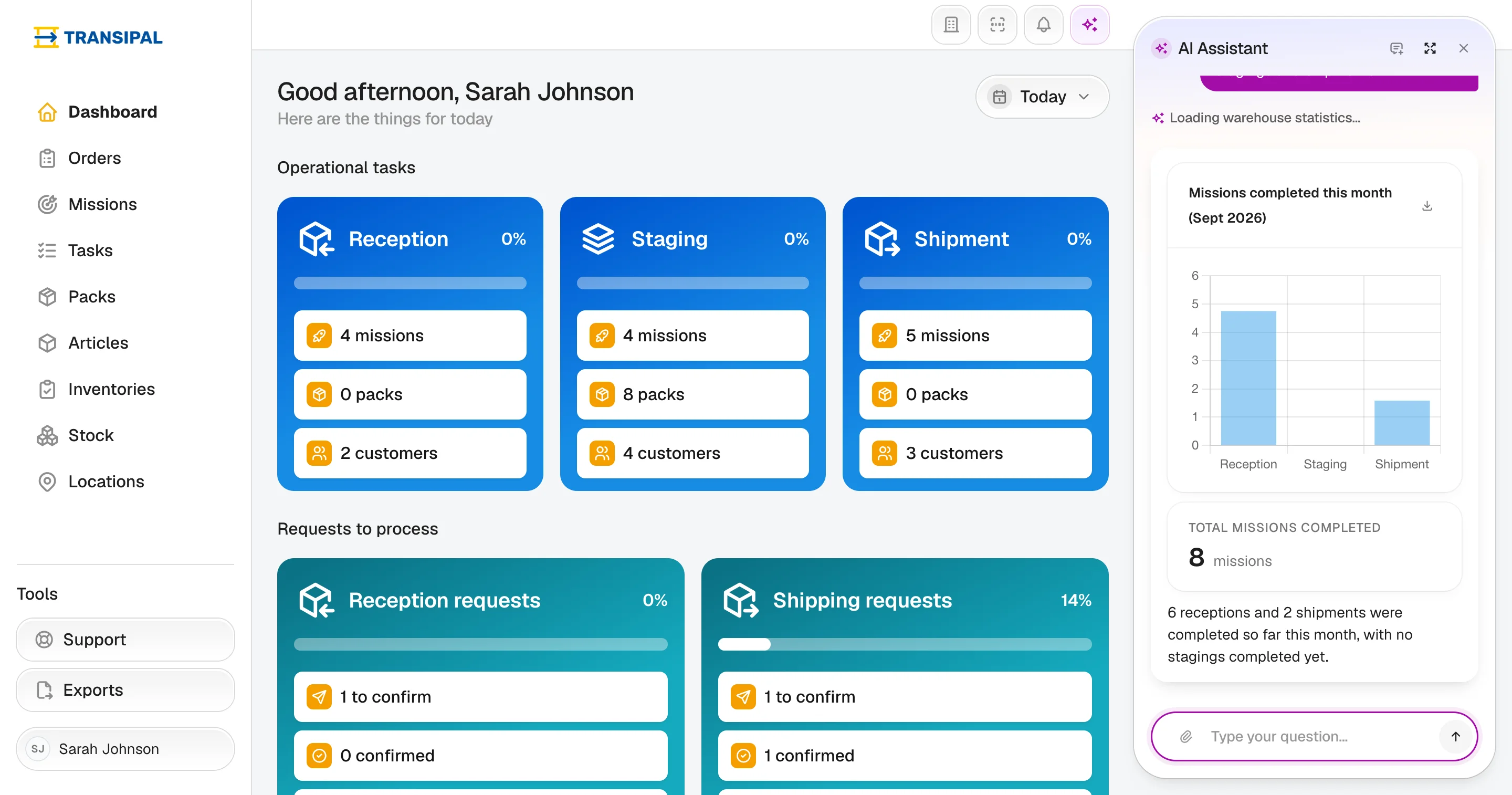Click the Transipal logo
The width and height of the screenshot is (1512, 795).
tap(98, 37)
